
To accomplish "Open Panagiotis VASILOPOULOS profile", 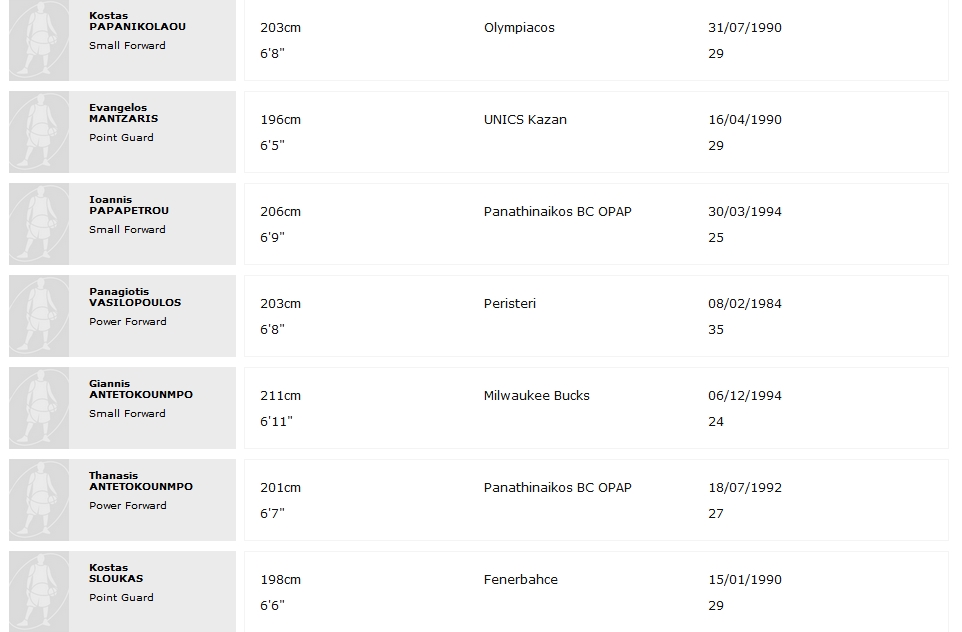I will click(135, 297).
